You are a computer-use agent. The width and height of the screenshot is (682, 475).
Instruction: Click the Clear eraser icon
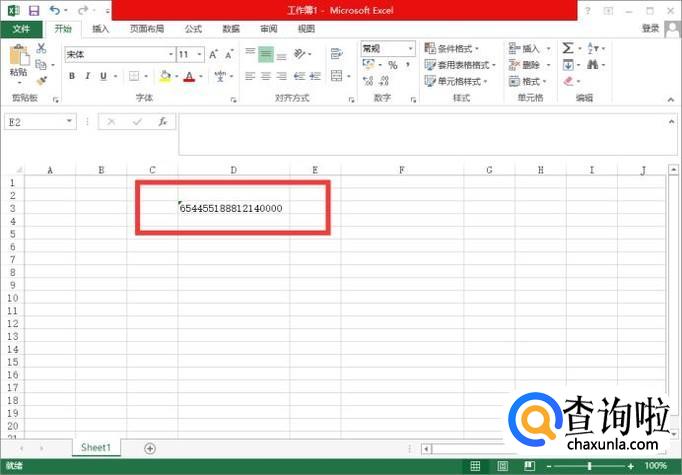tap(568, 81)
